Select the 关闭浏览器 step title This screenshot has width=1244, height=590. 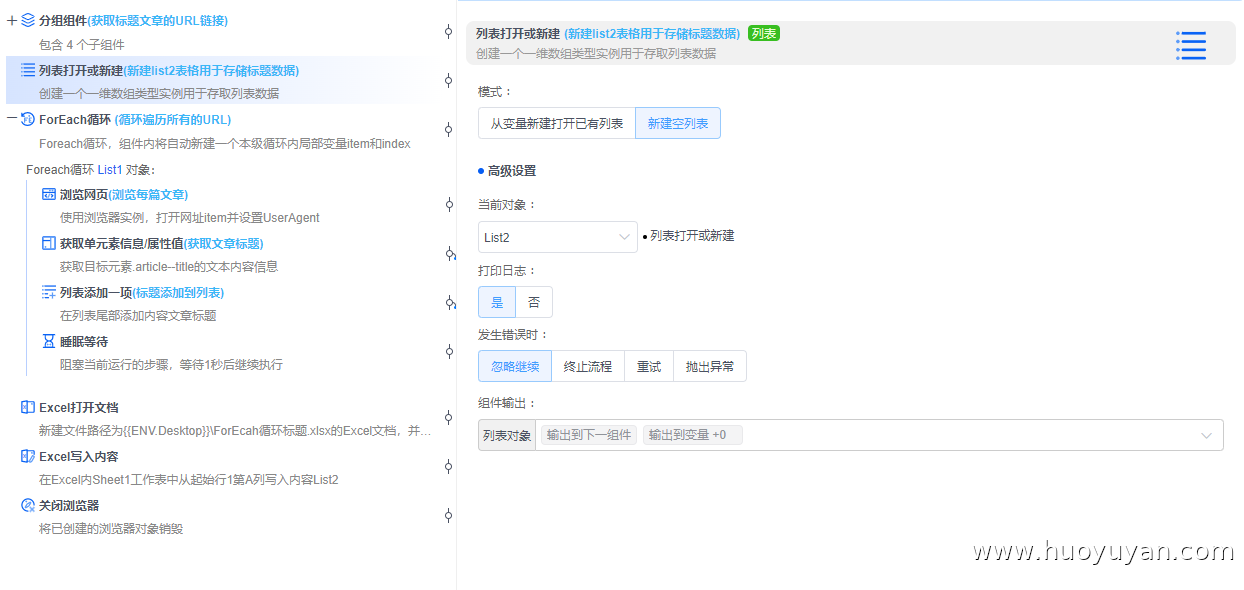pos(69,505)
